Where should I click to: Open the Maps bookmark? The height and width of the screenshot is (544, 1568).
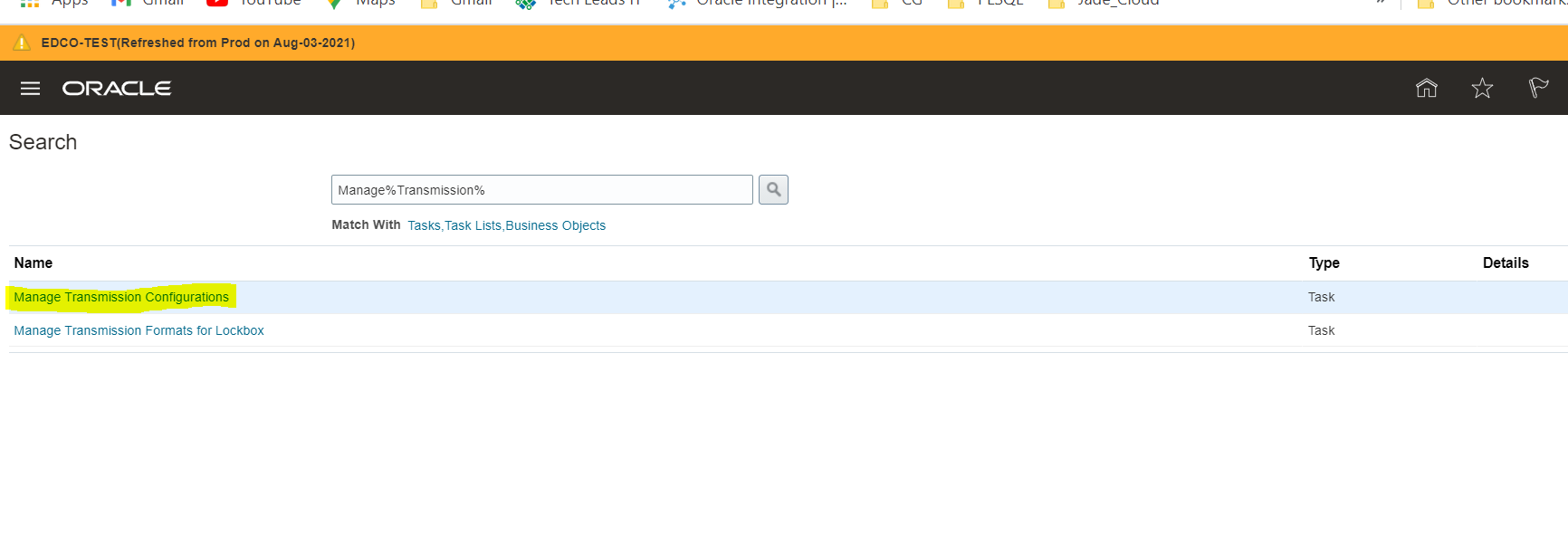click(x=360, y=3)
